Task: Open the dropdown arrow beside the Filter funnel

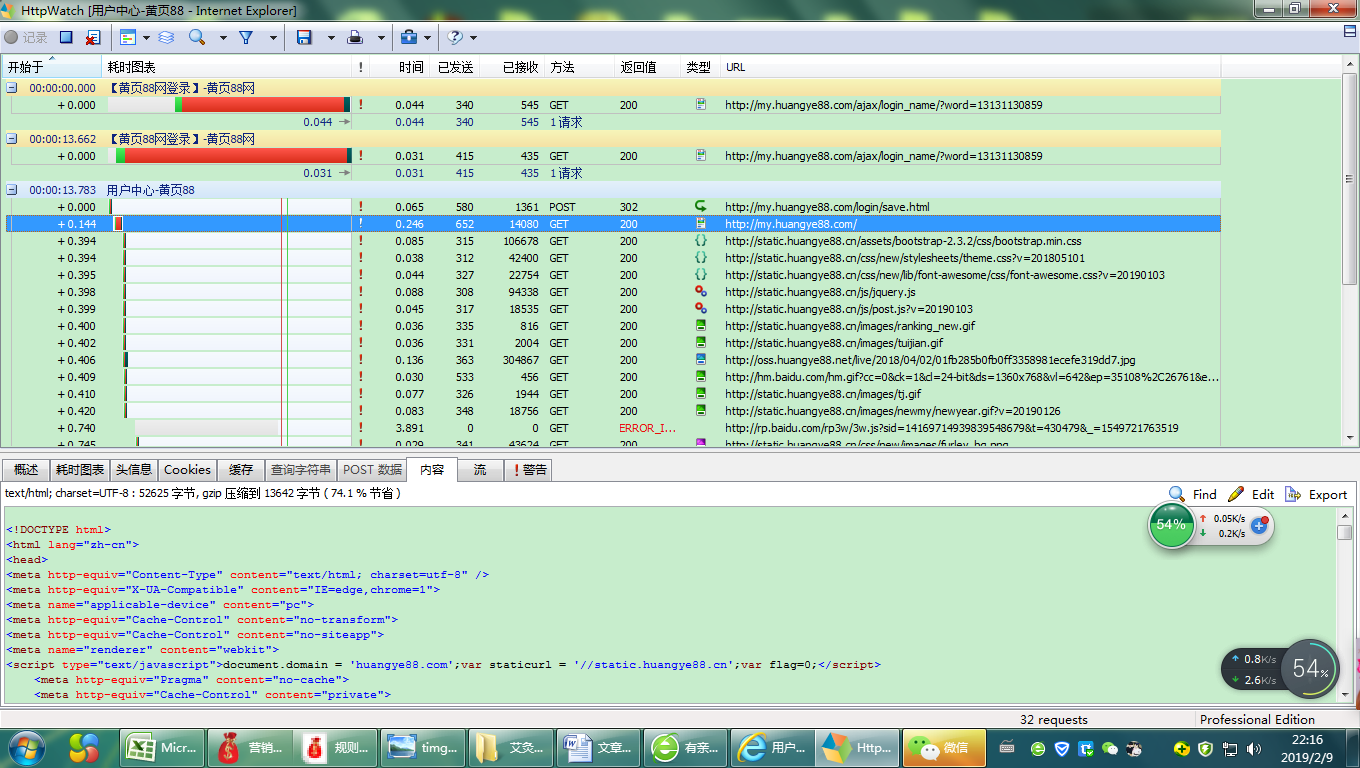Action: tap(272, 38)
